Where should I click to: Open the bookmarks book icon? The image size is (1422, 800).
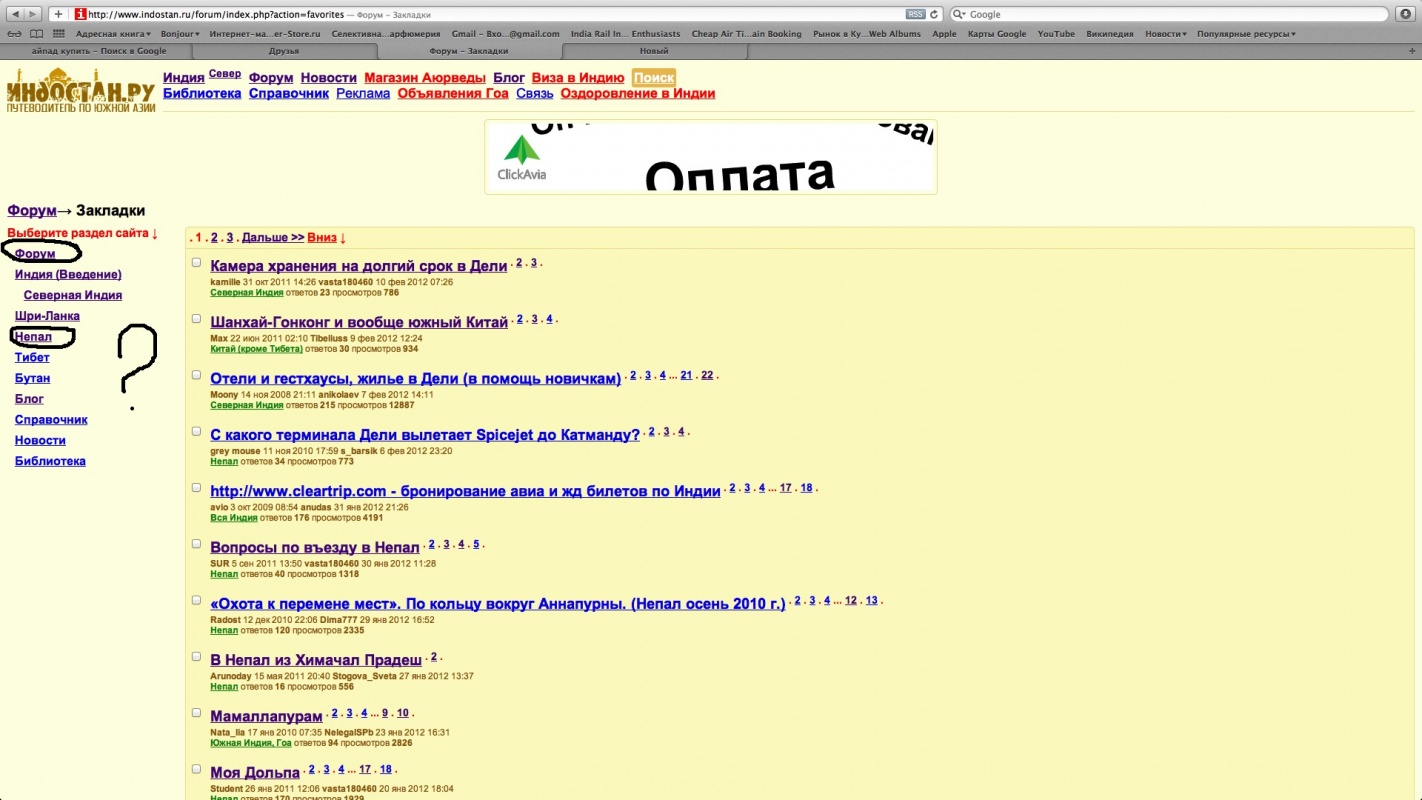pos(36,33)
